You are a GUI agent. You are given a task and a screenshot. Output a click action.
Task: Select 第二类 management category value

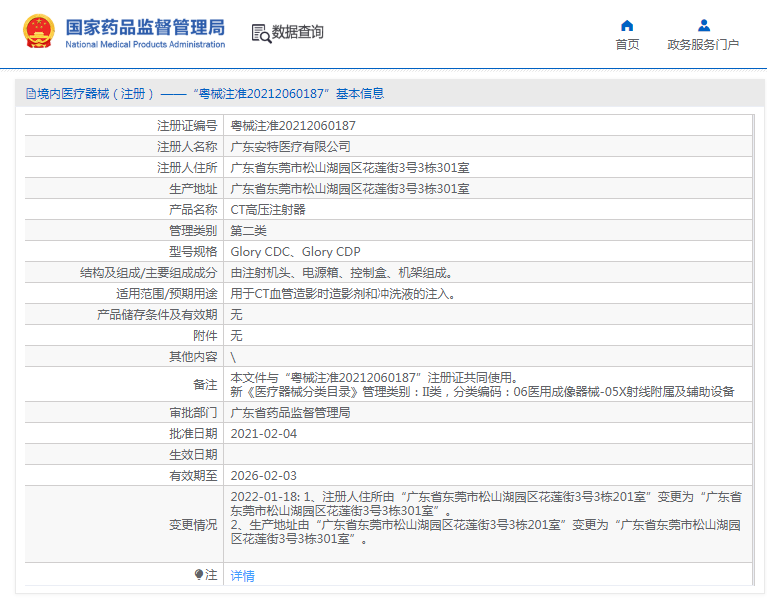pyautogui.click(x=248, y=231)
